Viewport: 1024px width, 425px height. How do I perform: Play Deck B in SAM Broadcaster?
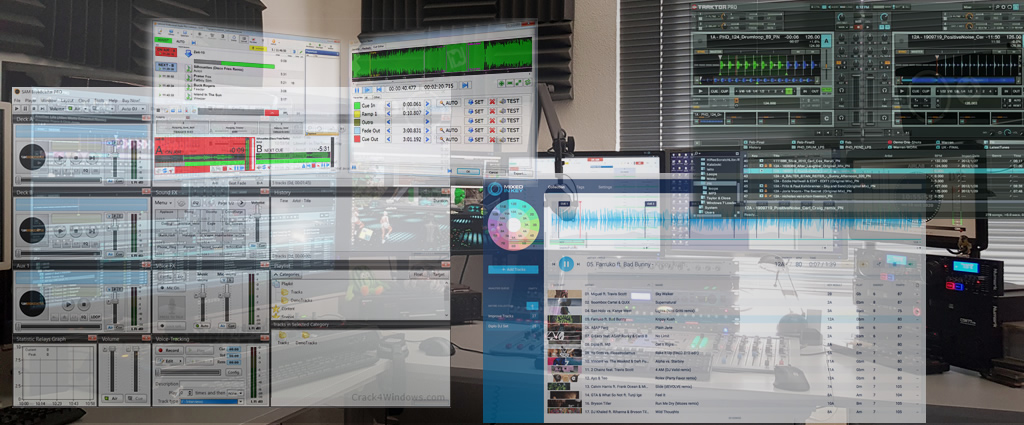61,231
